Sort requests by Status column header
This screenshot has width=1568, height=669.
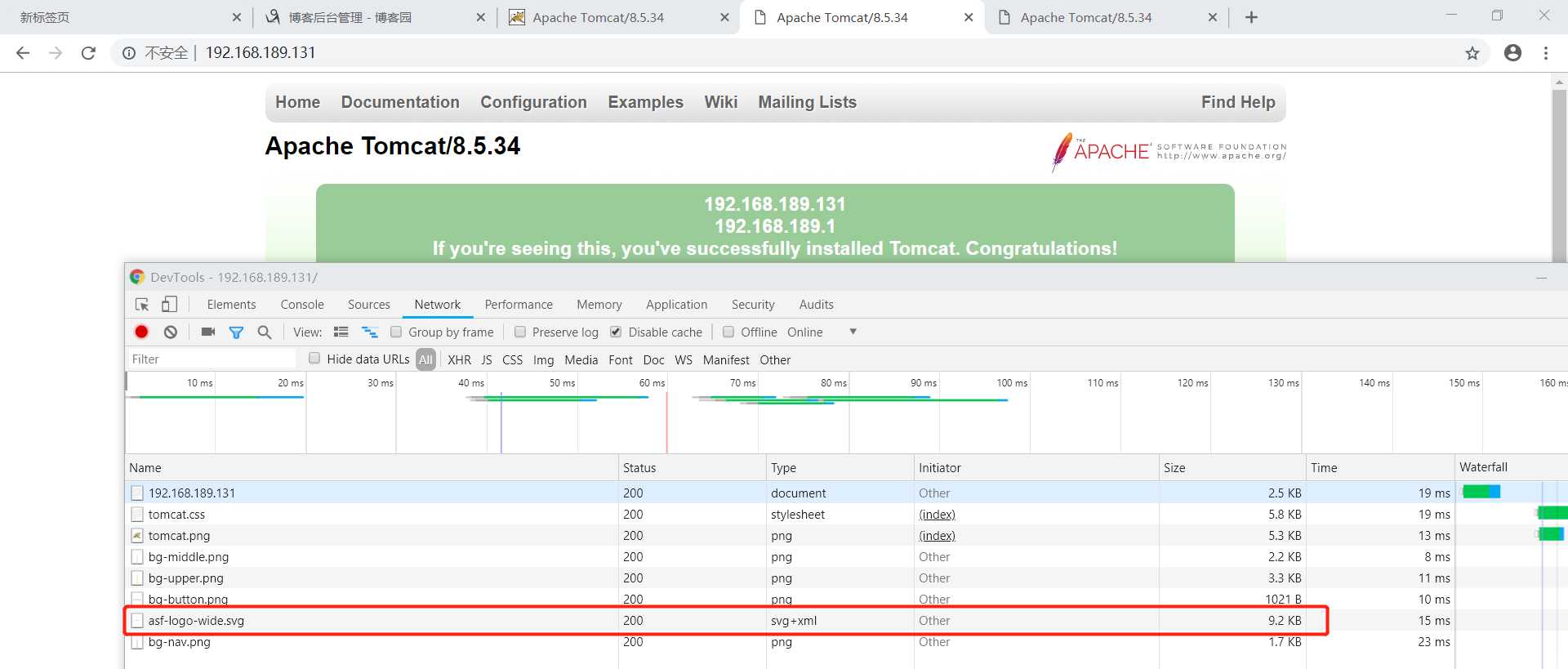click(x=692, y=467)
